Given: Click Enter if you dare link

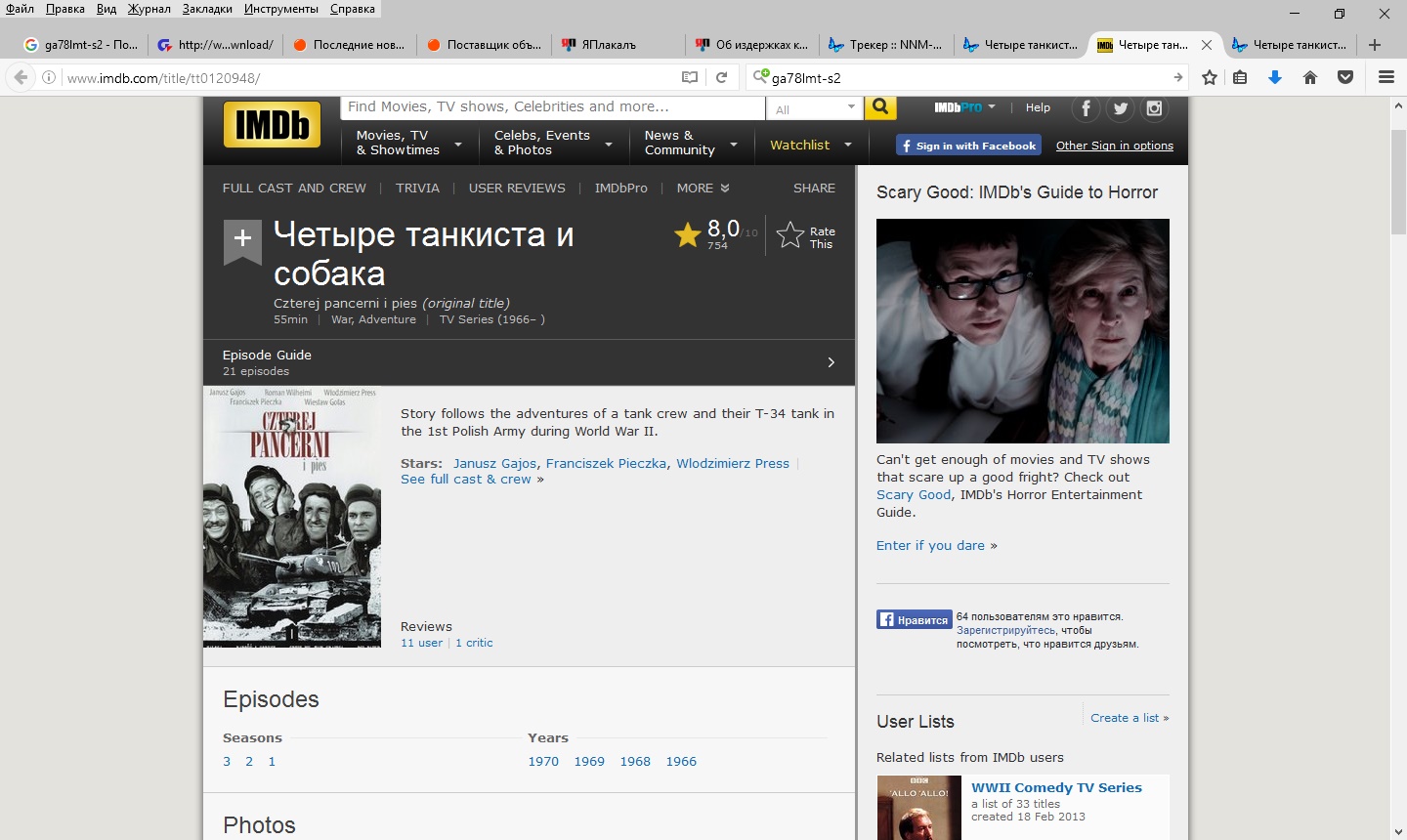Looking at the screenshot, I should point(930,545).
